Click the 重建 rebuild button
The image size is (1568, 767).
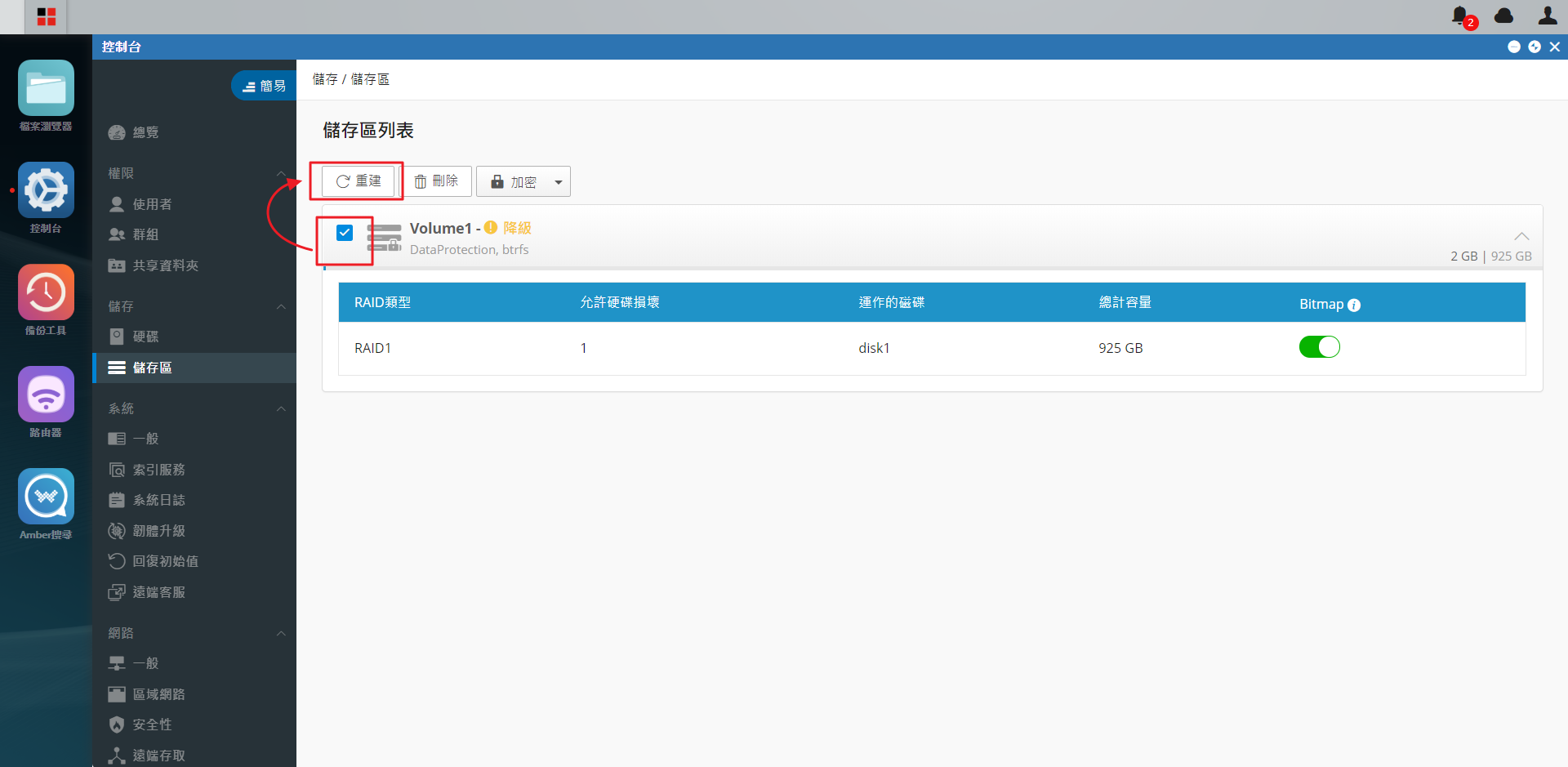[x=359, y=181]
